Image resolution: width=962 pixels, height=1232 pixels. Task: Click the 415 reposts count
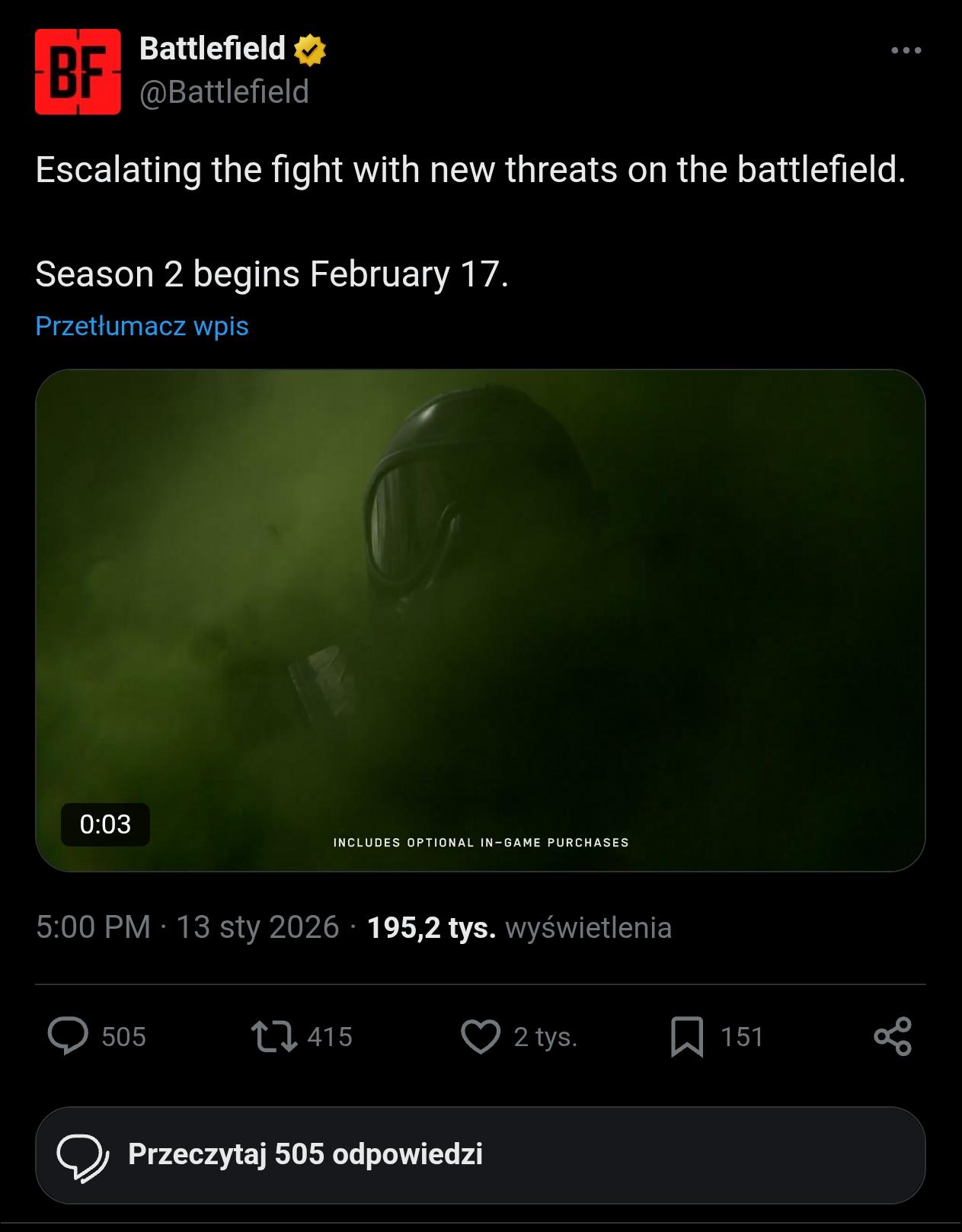click(330, 1037)
